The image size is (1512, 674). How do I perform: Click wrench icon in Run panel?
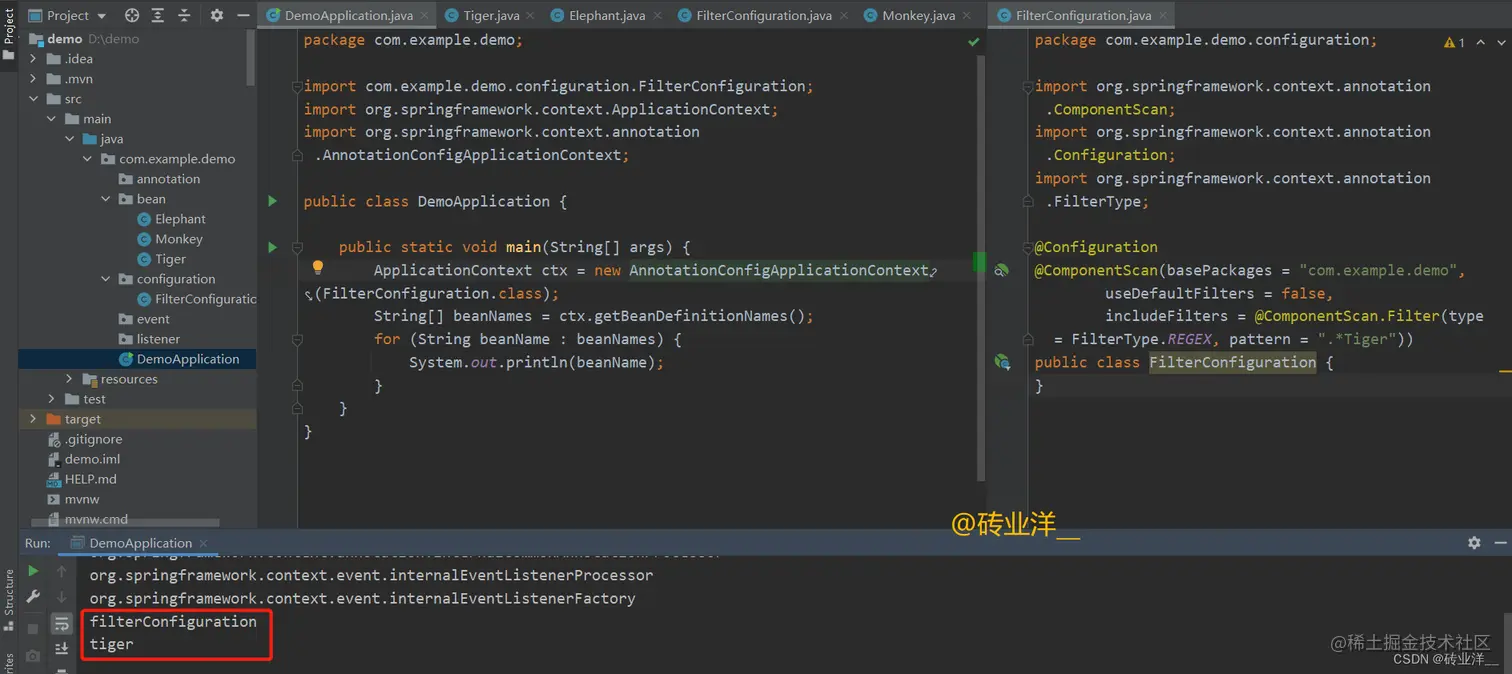tap(33, 597)
